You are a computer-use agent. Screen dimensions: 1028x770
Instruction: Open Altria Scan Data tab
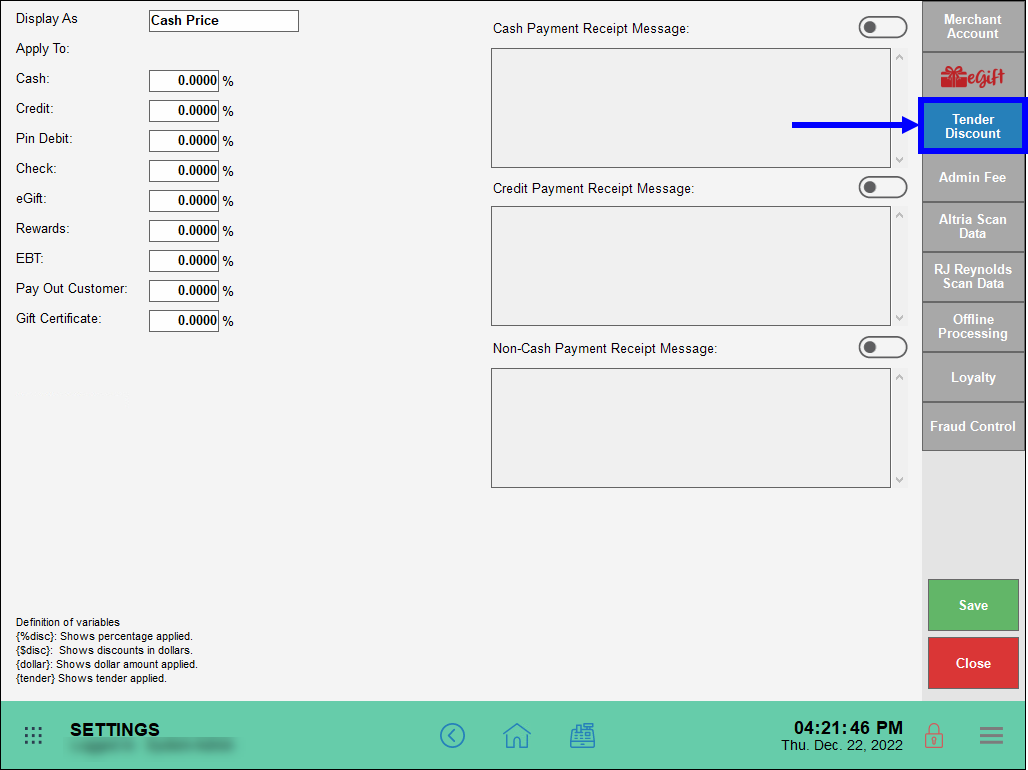pos(973,226)
